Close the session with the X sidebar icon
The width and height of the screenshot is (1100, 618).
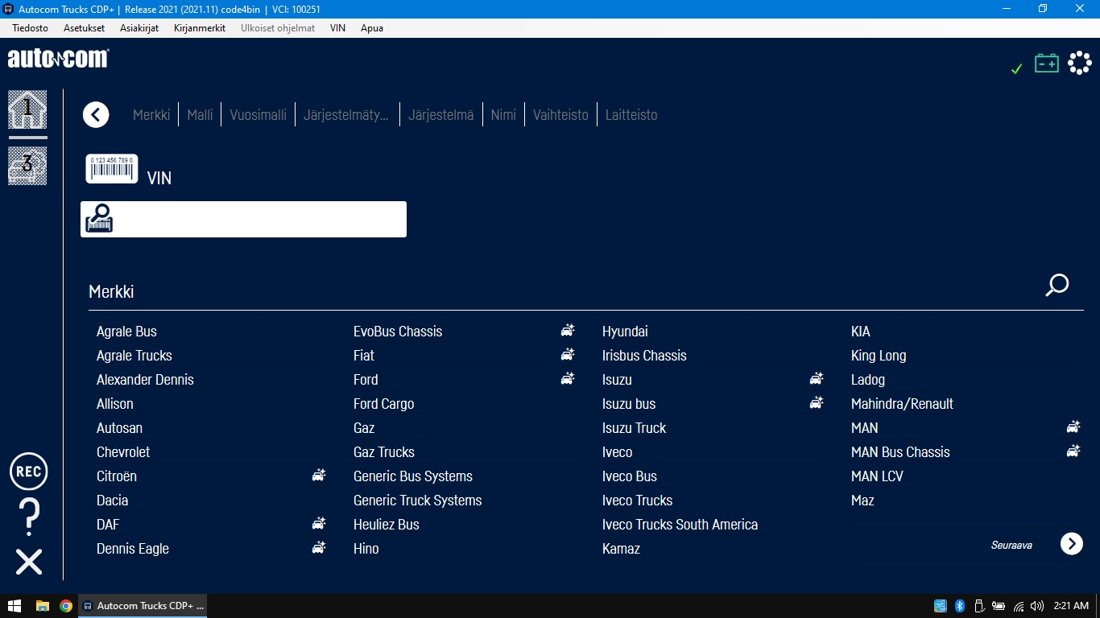pyautogui.click(x=29, y=562)
